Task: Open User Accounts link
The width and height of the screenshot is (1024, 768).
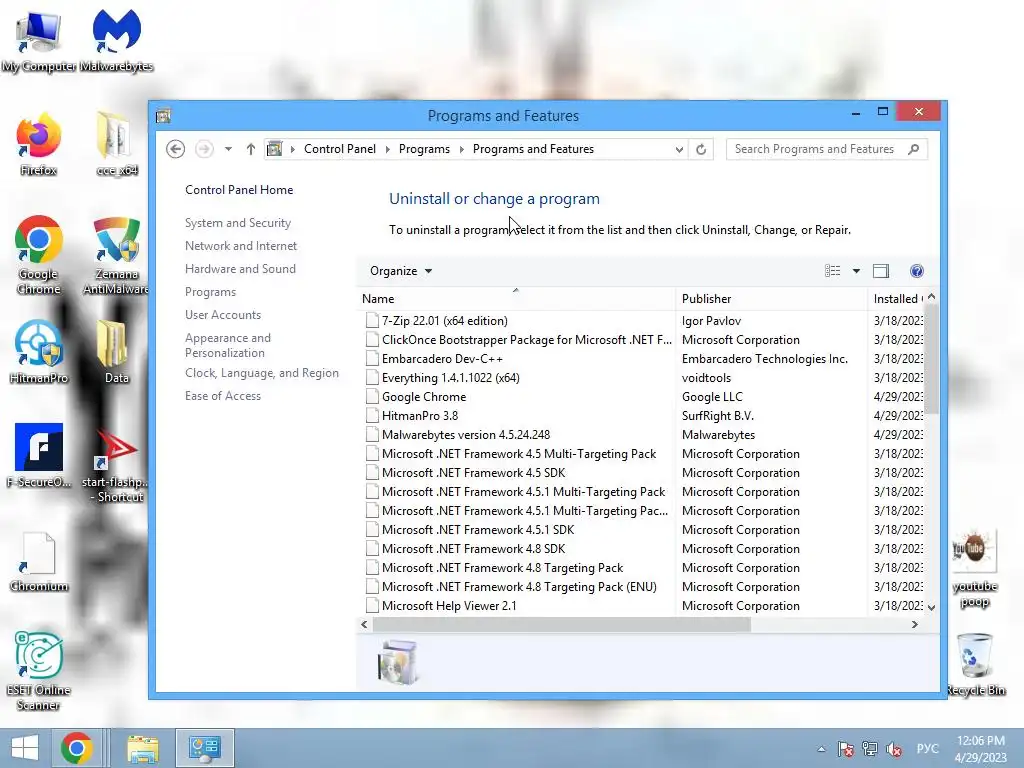Action: [x=223, y=314]
